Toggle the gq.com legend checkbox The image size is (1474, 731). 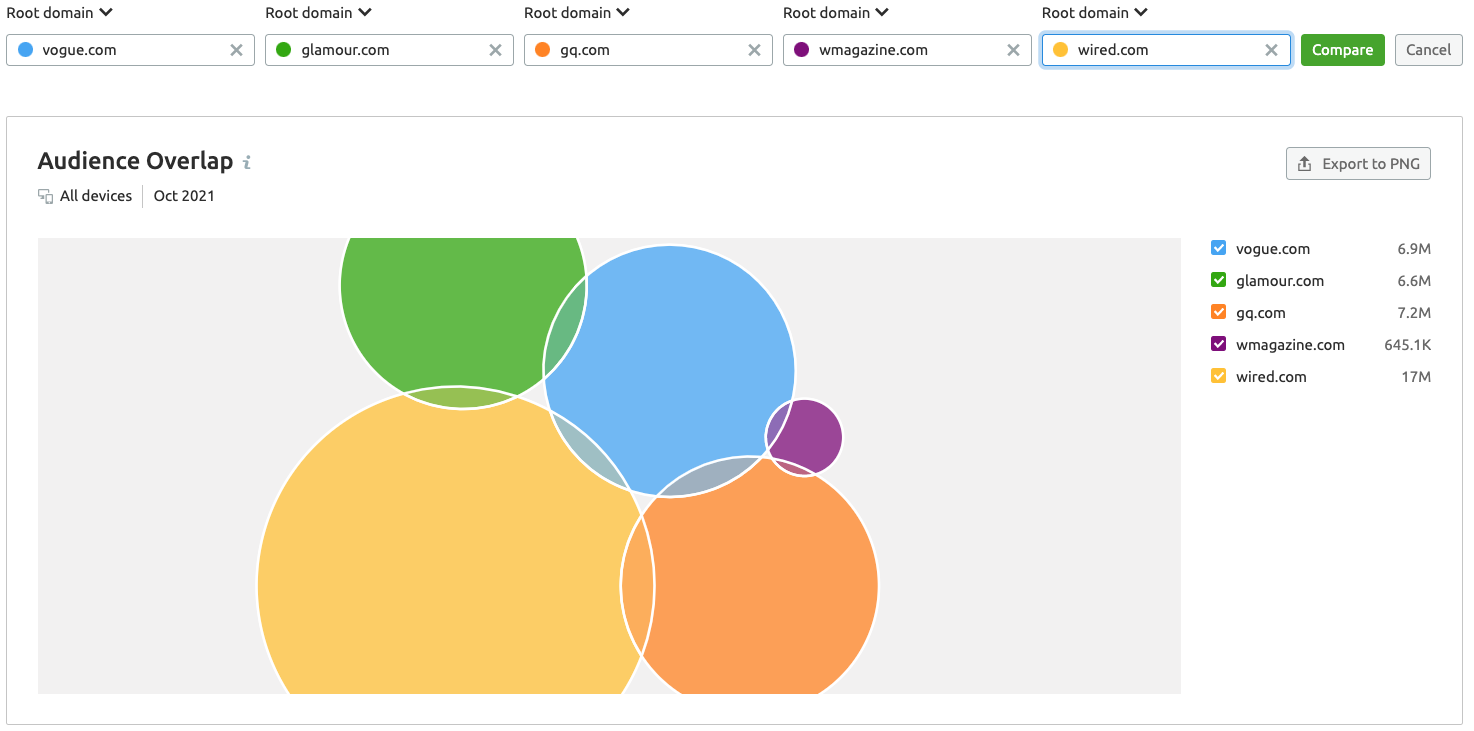pyautogui.click(x=1218, y=312)
